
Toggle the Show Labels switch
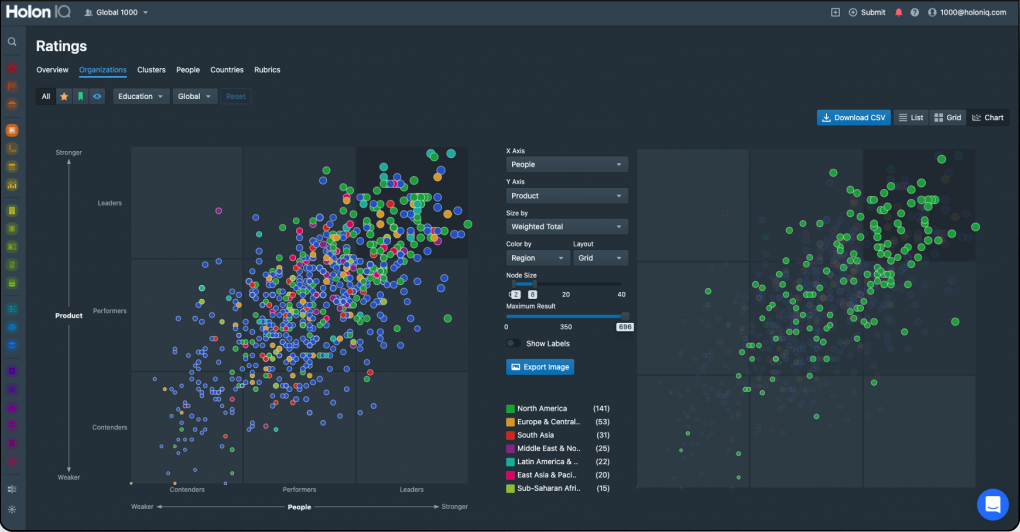click(513, 343)
